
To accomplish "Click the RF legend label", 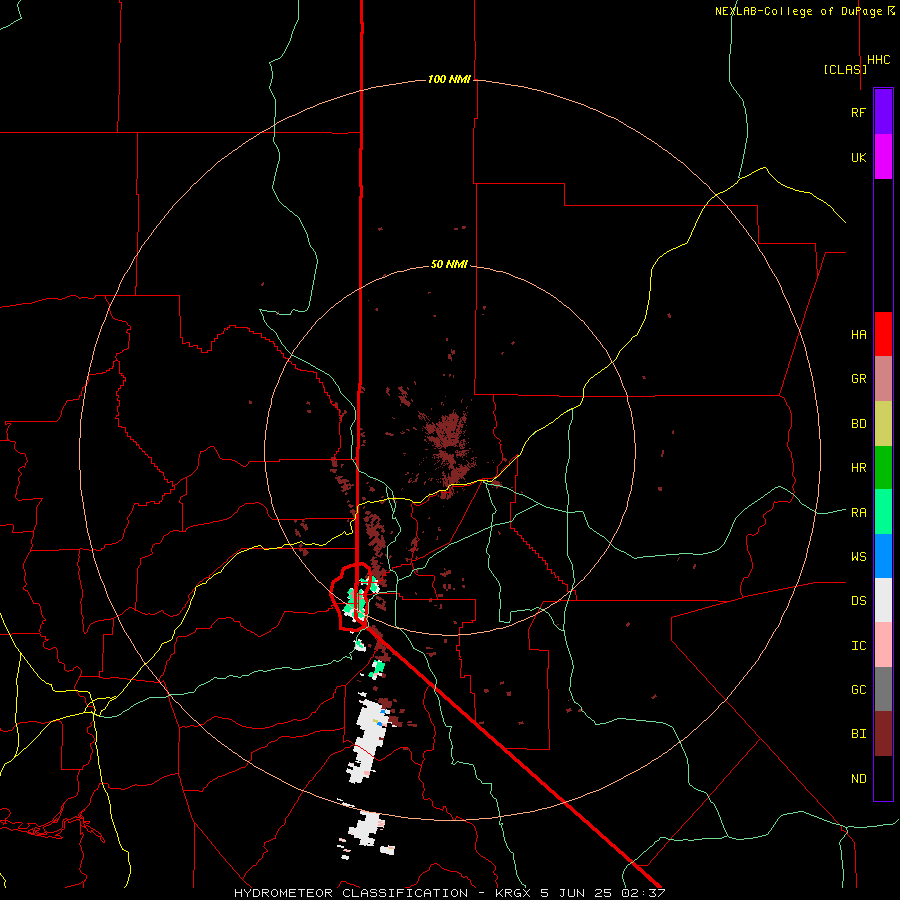I will click(x=858, y=112).
